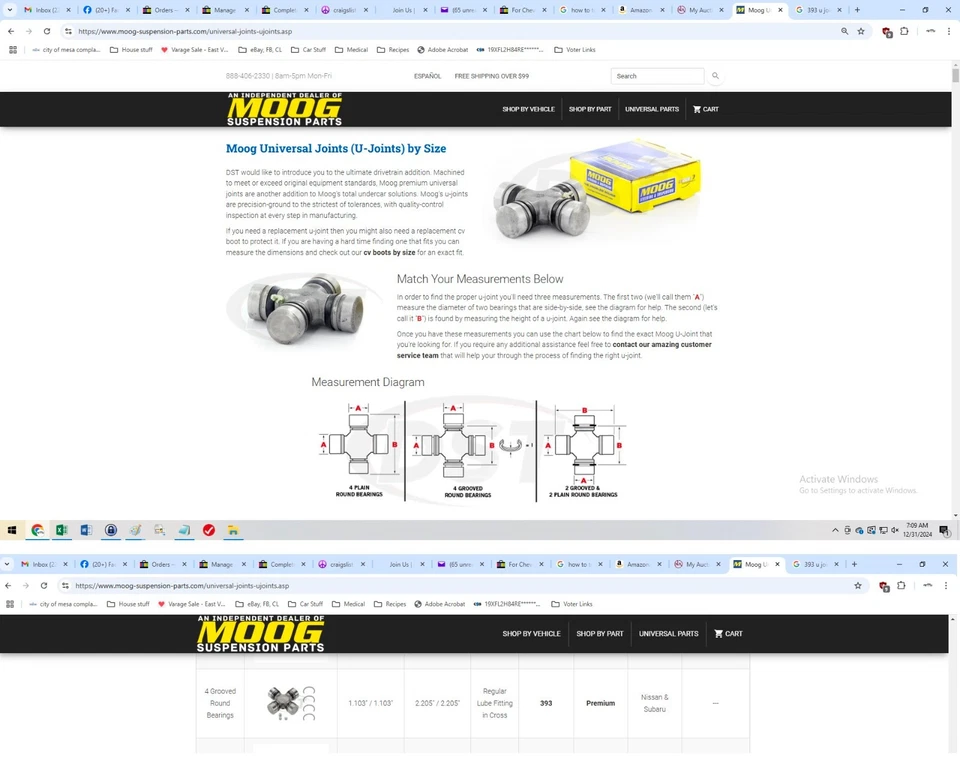Open the Adobe Acrobat bookmark in upper window
The width and height of the screenshot is (960, 760).
tap(443, 50)
